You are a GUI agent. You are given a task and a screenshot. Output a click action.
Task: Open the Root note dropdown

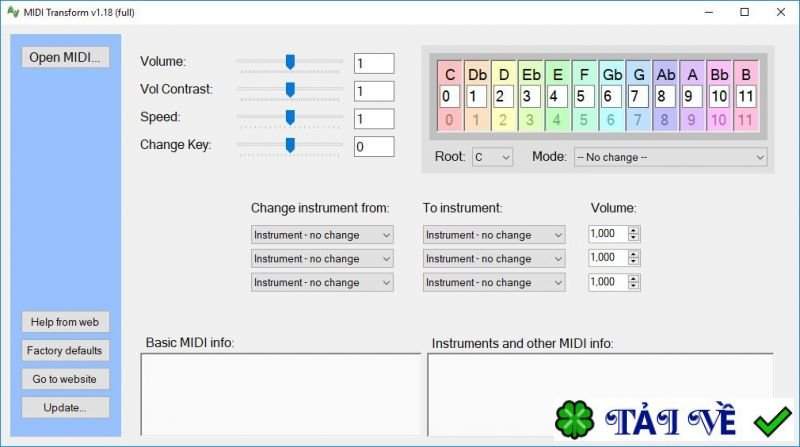coord(492,157)
